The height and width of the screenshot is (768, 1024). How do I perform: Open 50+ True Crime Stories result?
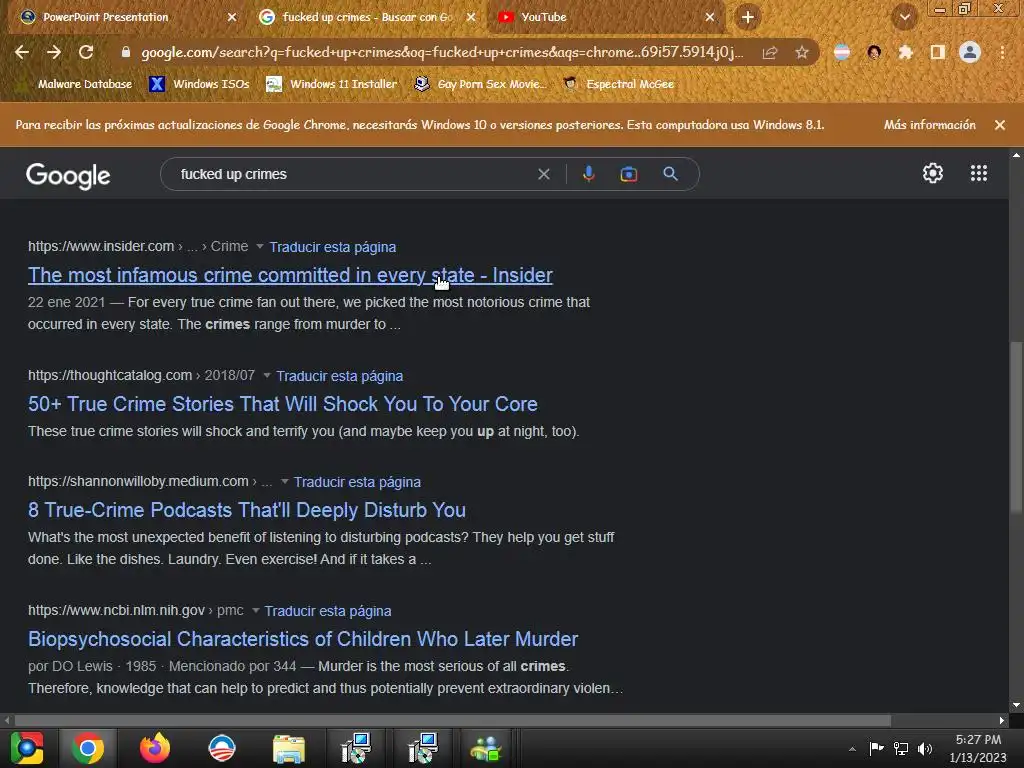click(x=283, y=404)
